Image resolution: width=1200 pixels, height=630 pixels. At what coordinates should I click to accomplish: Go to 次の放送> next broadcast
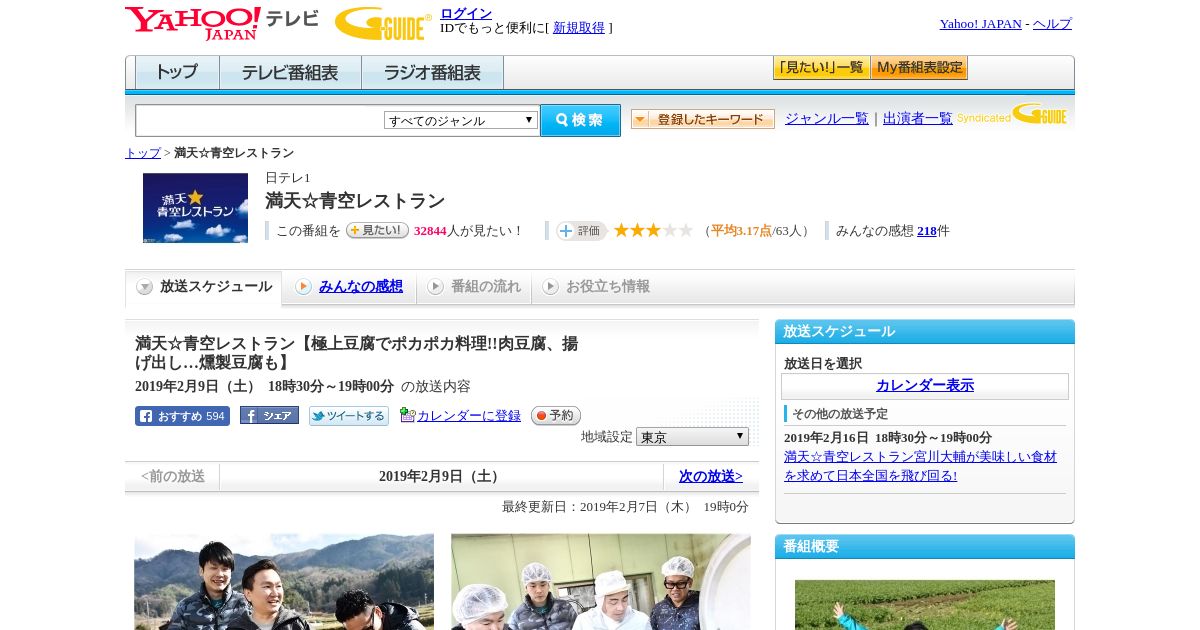point(711,477)
